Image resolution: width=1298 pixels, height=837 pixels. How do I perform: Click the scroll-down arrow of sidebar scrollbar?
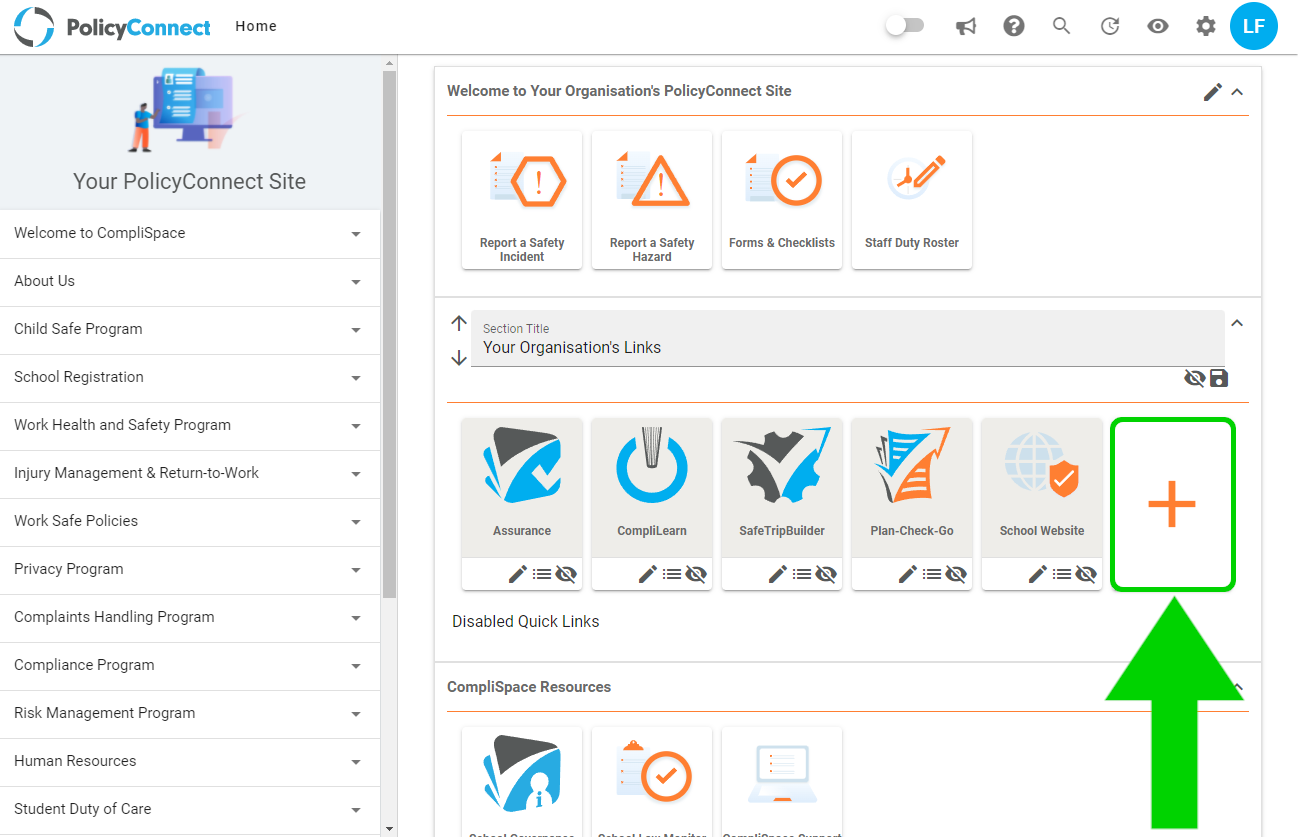[x=390, y=828]
